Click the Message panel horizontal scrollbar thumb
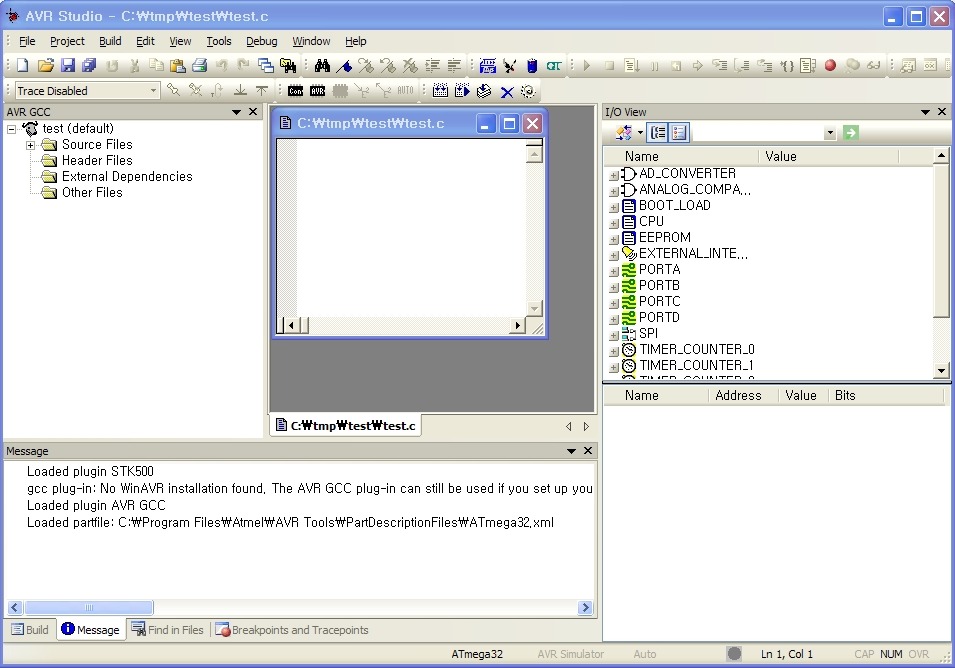 [89, 607]
